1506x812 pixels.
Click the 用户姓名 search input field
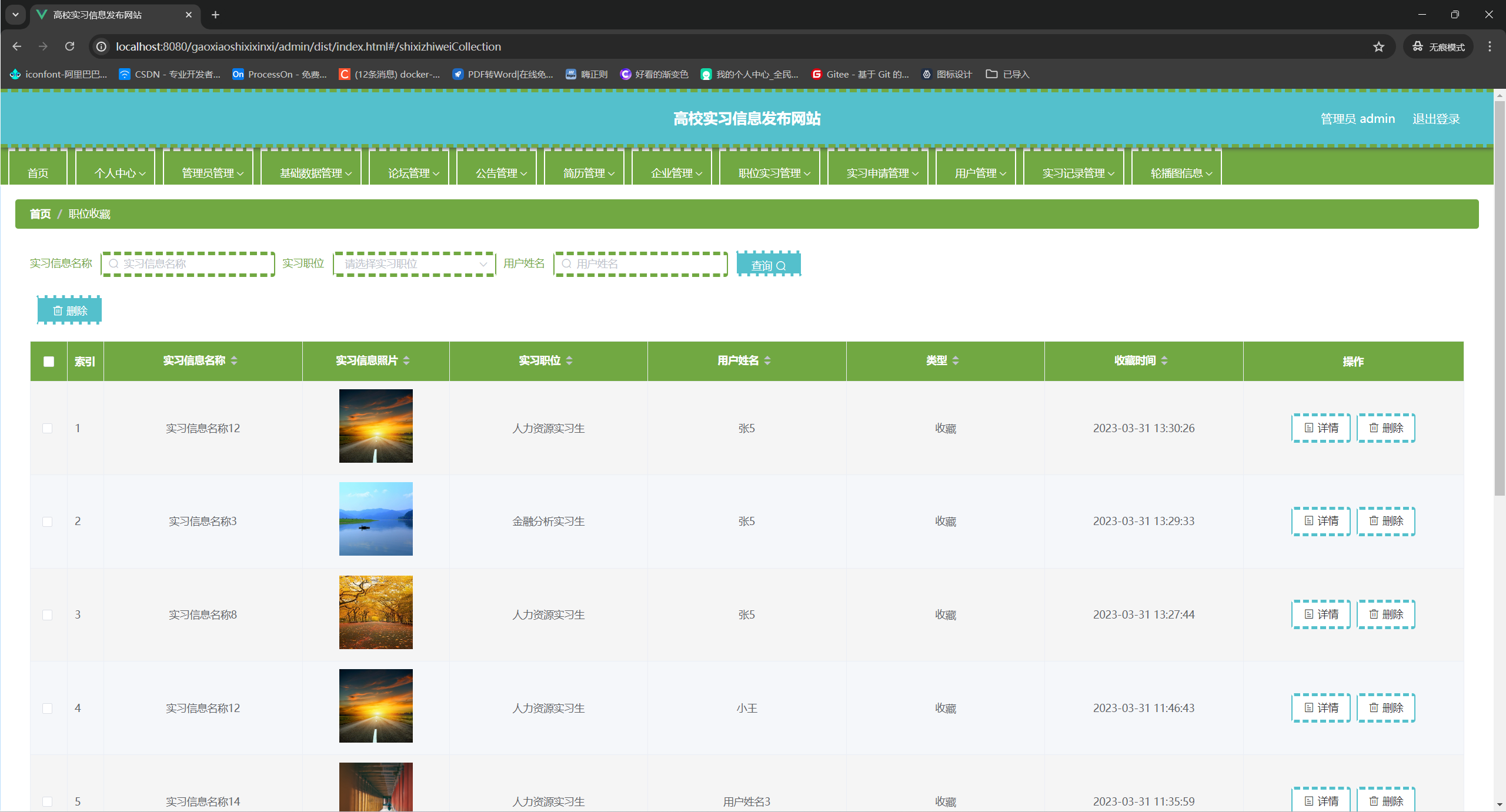coord(641,264)
